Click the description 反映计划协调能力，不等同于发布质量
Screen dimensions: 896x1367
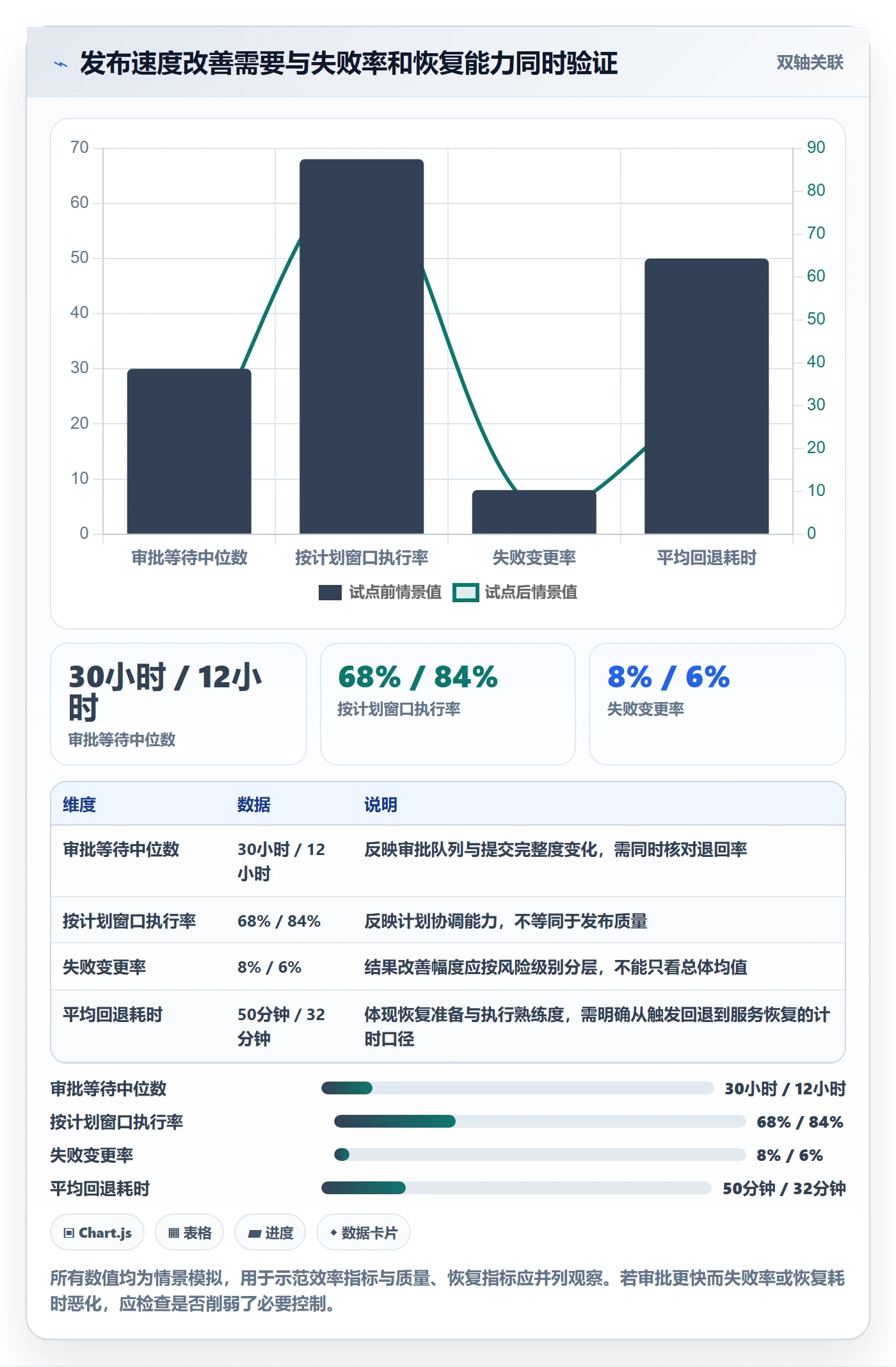tap(506, 921)
